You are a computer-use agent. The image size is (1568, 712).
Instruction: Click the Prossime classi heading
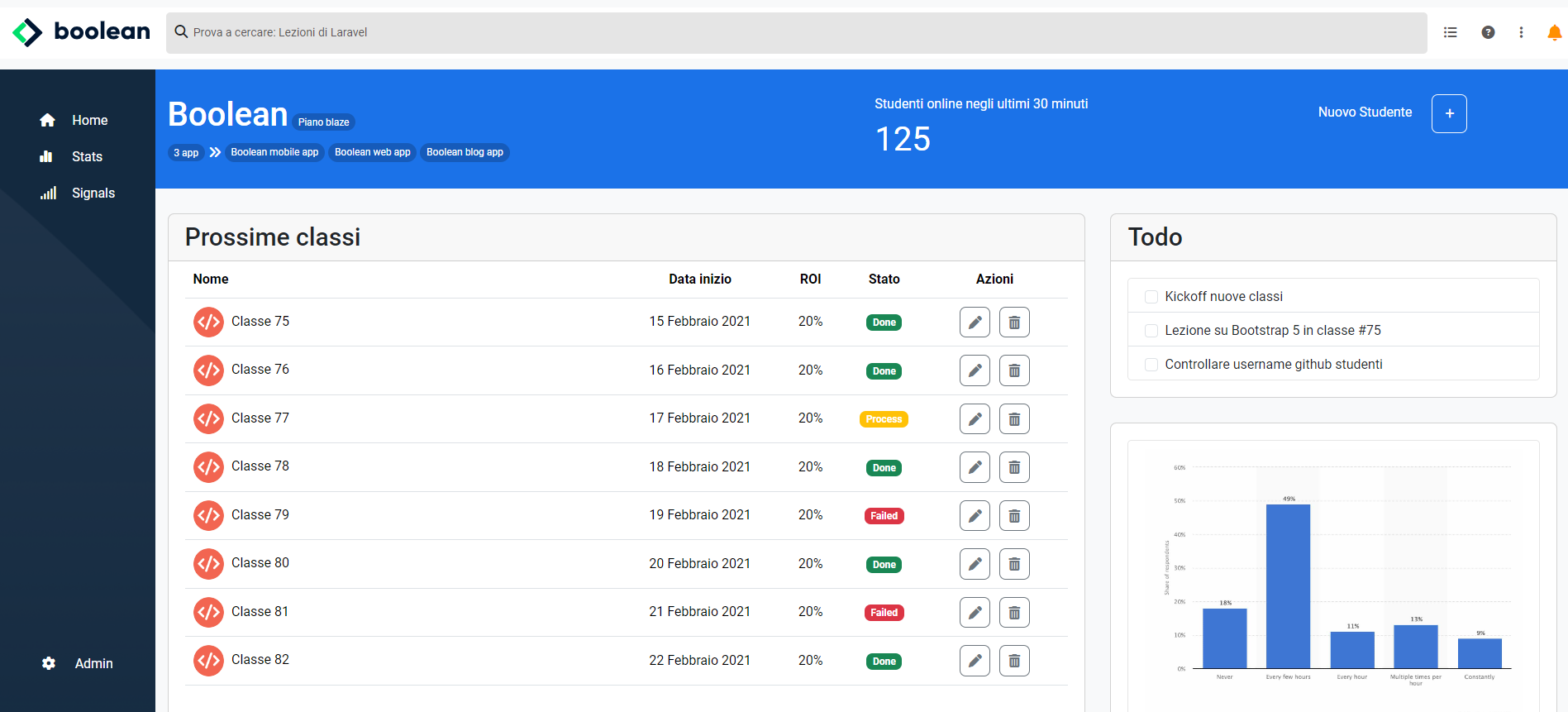[273, 237]
